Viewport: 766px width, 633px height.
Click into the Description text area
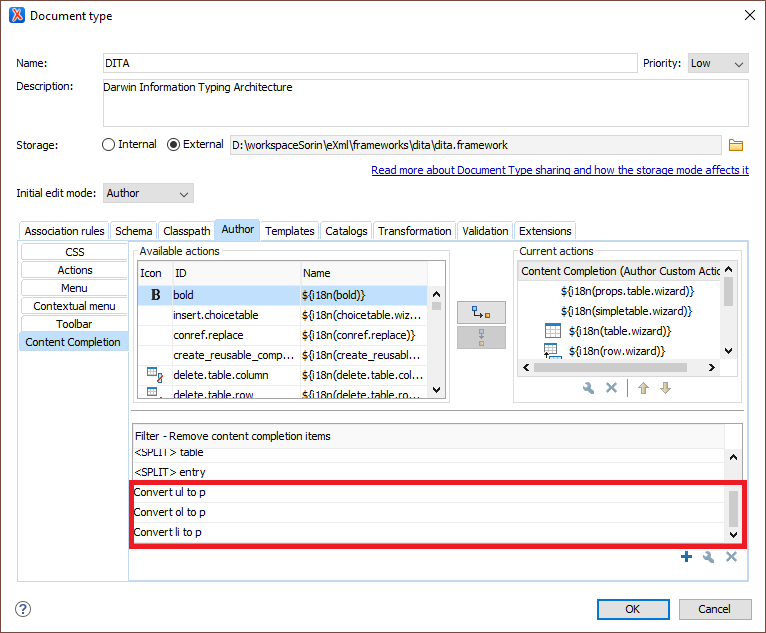pos(426,103)
